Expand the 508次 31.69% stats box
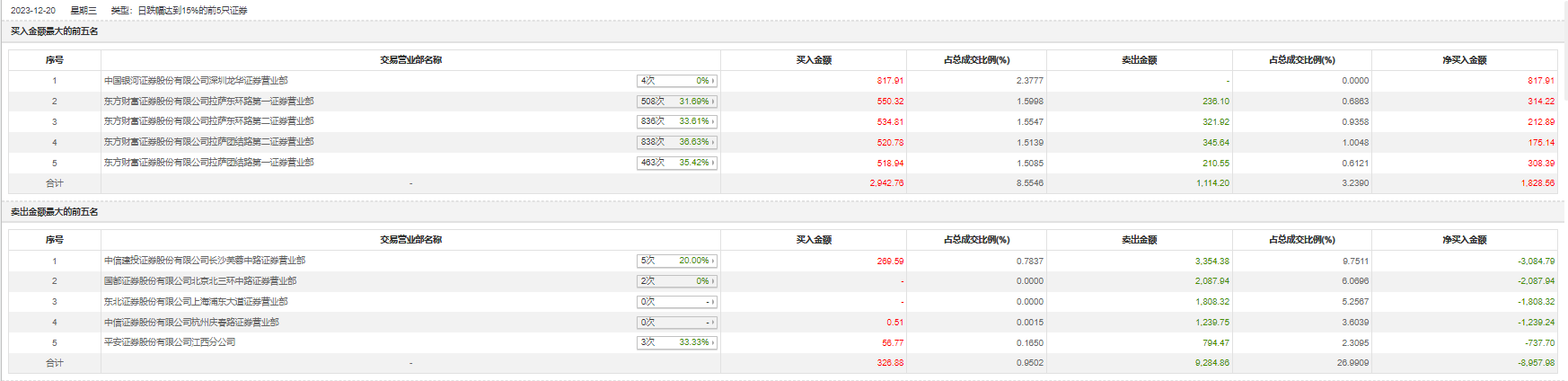This screenshot has width=1568, height=381. [x=677, y=102]
